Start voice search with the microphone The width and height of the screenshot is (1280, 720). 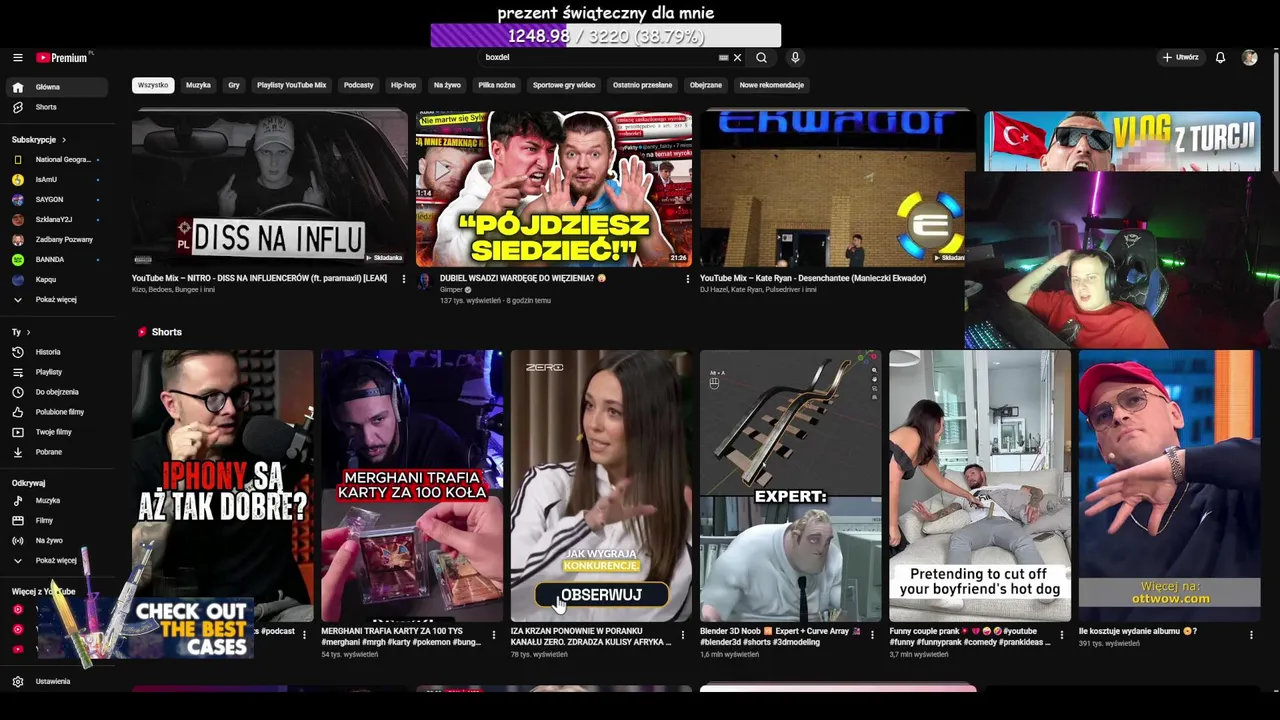(795, 58)
